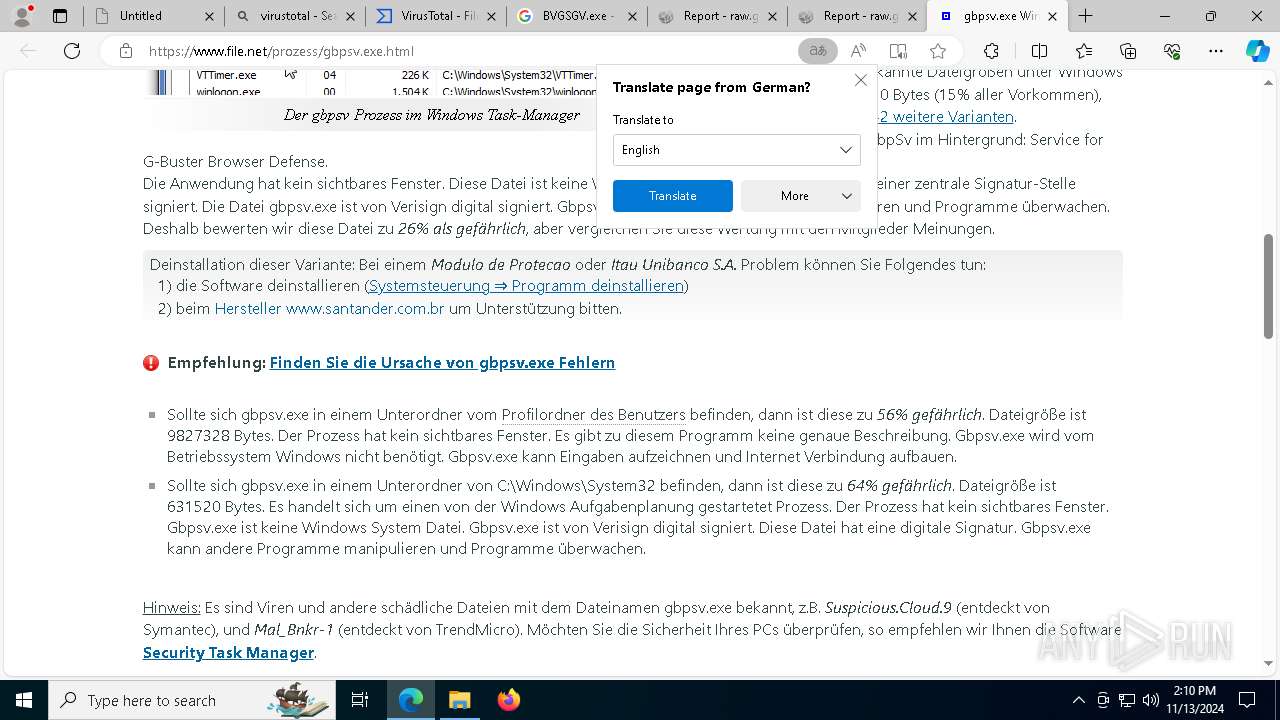Open the Extensions puzzle icon
Image resolution: width=1280 pixels, height=720 pixels.
pos(991,51)
